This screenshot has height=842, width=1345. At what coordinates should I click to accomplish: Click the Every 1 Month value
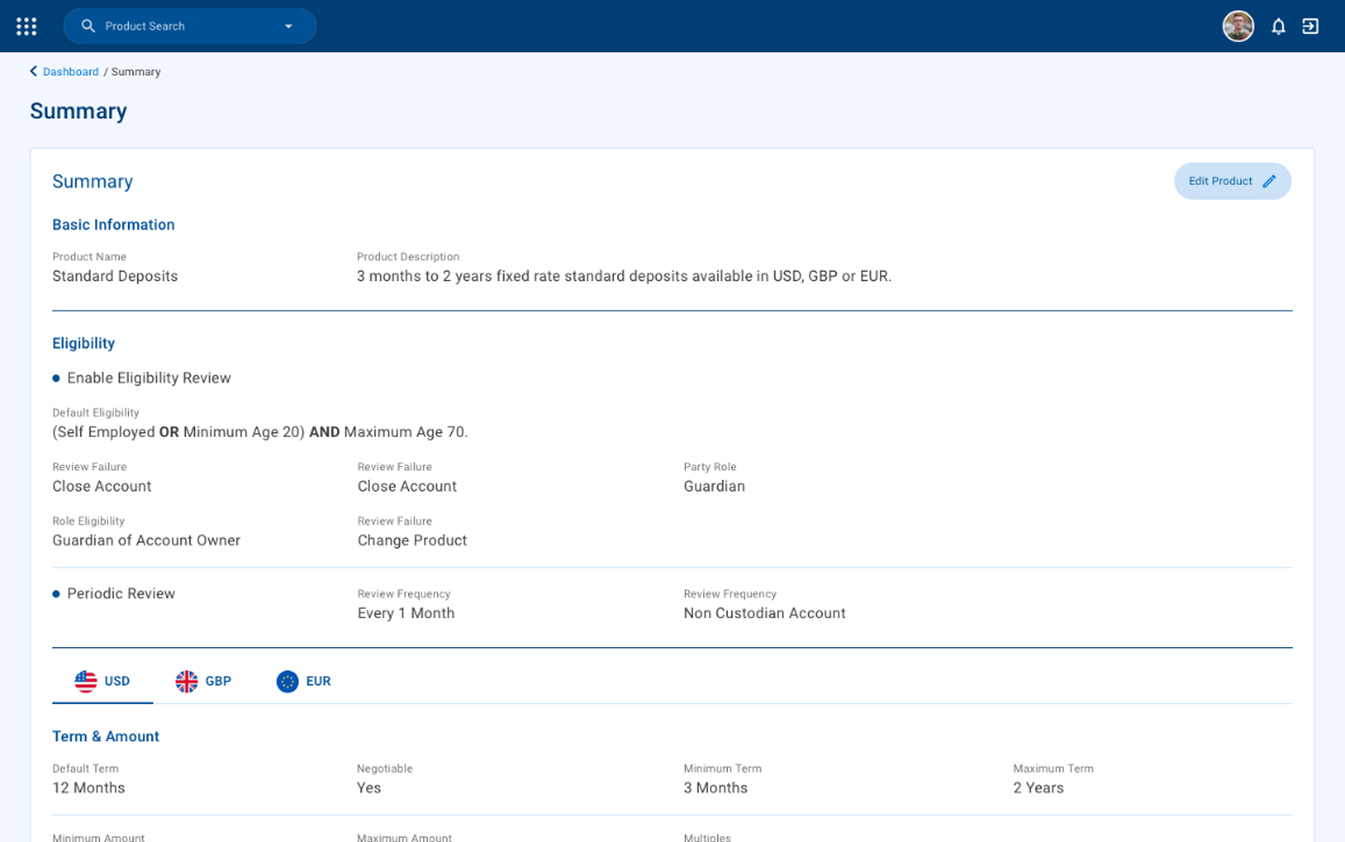(406, 613)
